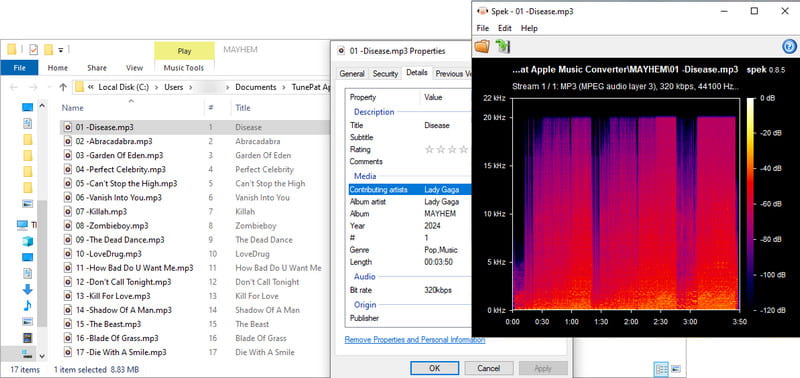Expand the chevron after Users in address bar
The height and width of the screenshot is (378, 800).
[190, 87]
